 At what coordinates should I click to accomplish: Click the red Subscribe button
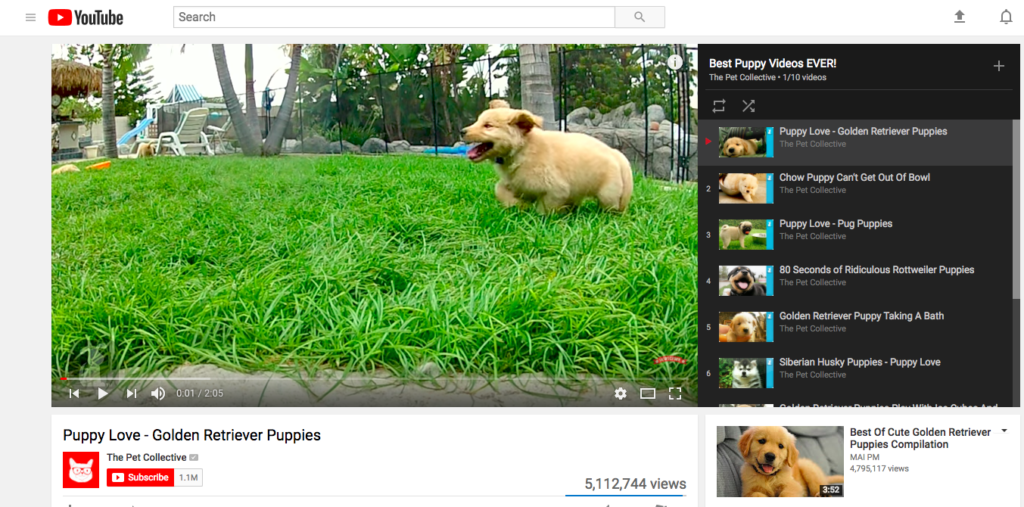tap(140, 478)
